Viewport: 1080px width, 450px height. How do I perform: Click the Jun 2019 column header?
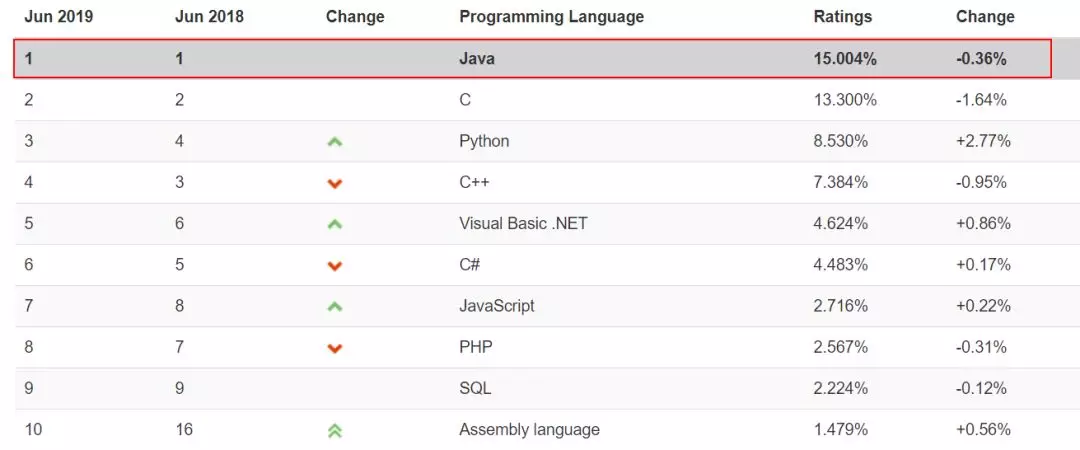coord(58,17)
